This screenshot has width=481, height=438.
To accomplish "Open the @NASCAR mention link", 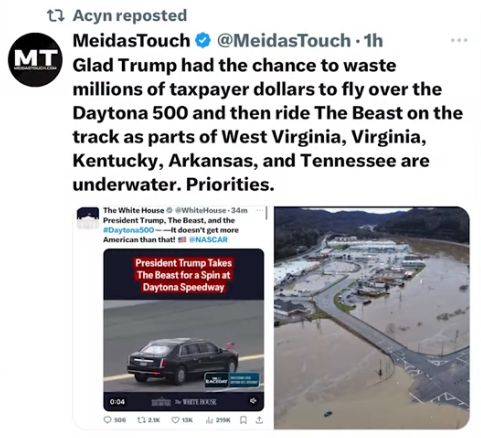I will 208,239.
